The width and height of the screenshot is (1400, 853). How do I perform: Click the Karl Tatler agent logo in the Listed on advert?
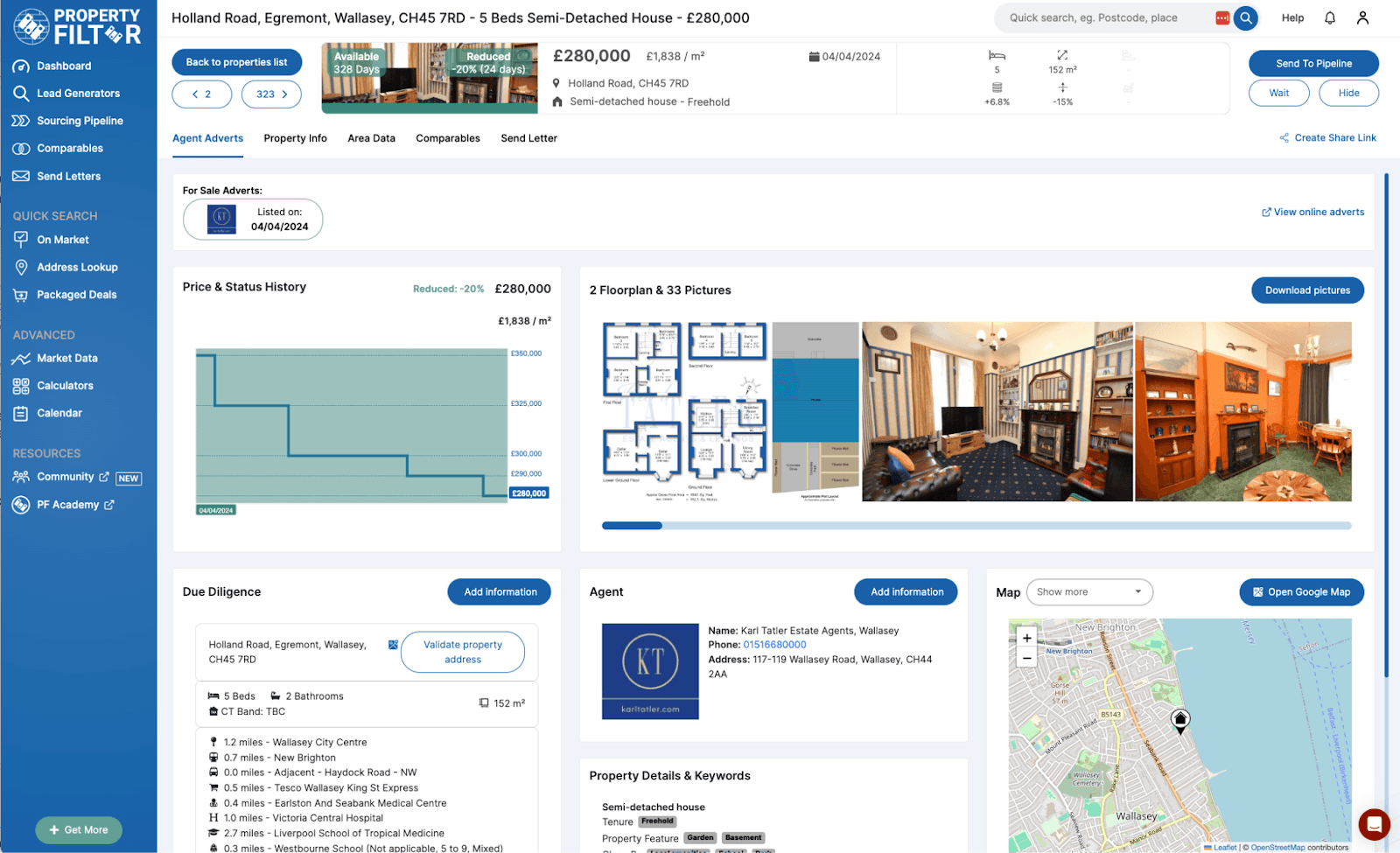click(x=221, y=219)
